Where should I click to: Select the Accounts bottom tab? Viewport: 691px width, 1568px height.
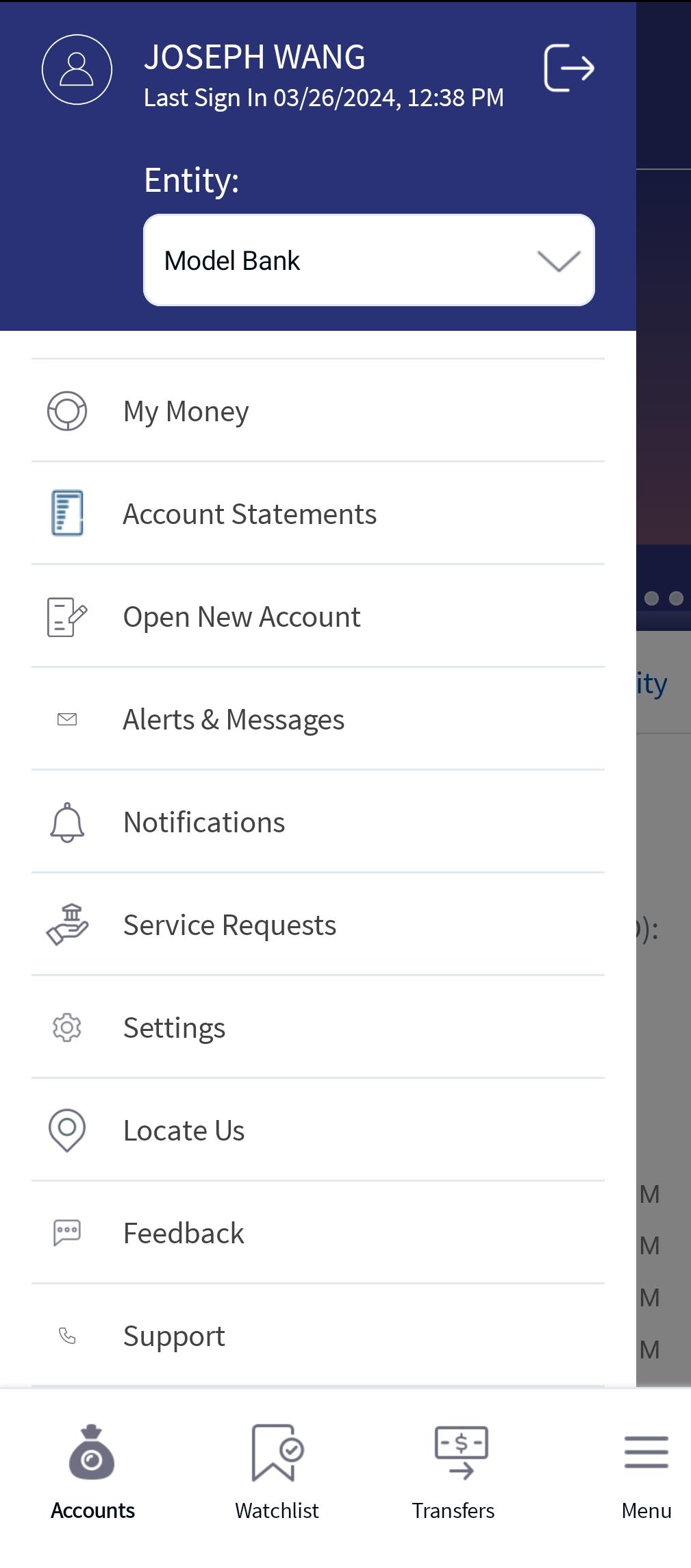pyautogui.click(x=92, y=1472)
